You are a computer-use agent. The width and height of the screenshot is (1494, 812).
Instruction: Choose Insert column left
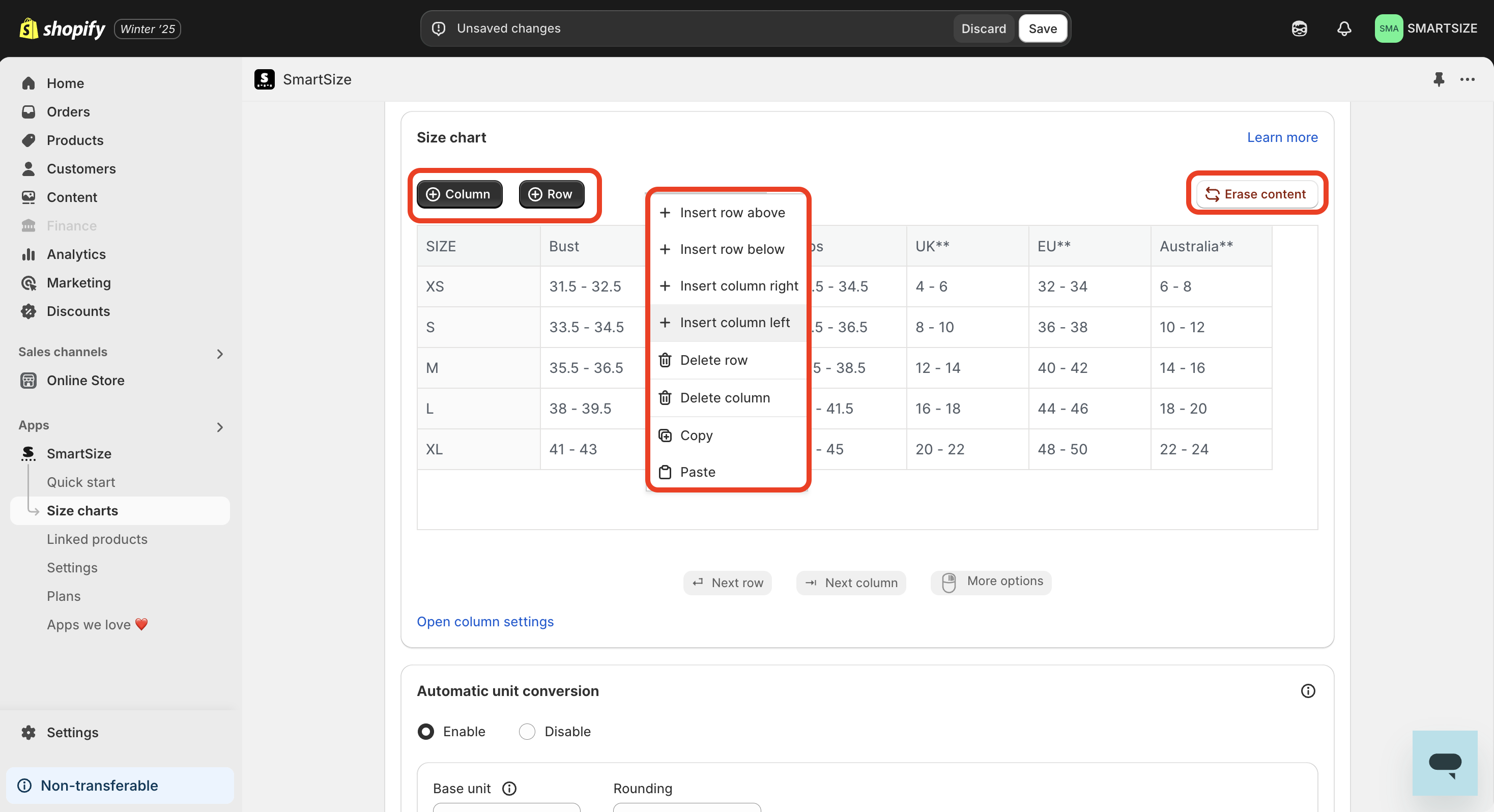tap(728, 322)
